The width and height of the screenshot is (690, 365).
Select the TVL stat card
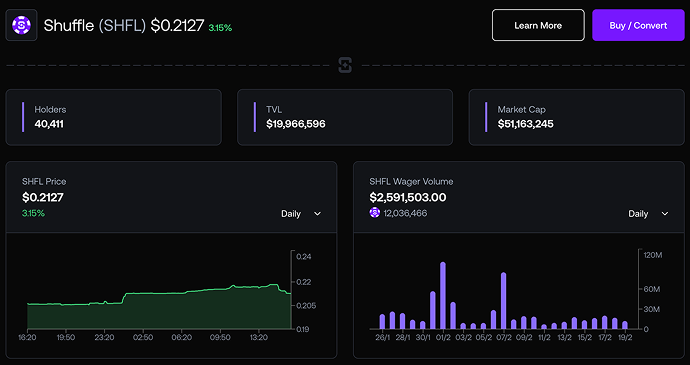[x=345, y=117]
